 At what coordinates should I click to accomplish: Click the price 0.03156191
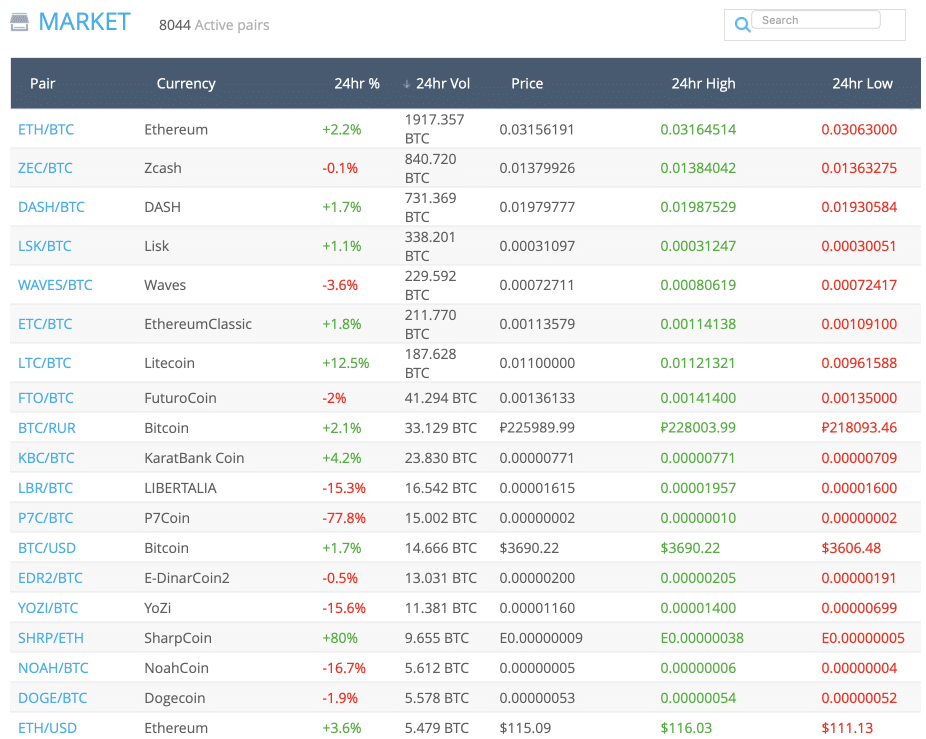click(537, 129)
